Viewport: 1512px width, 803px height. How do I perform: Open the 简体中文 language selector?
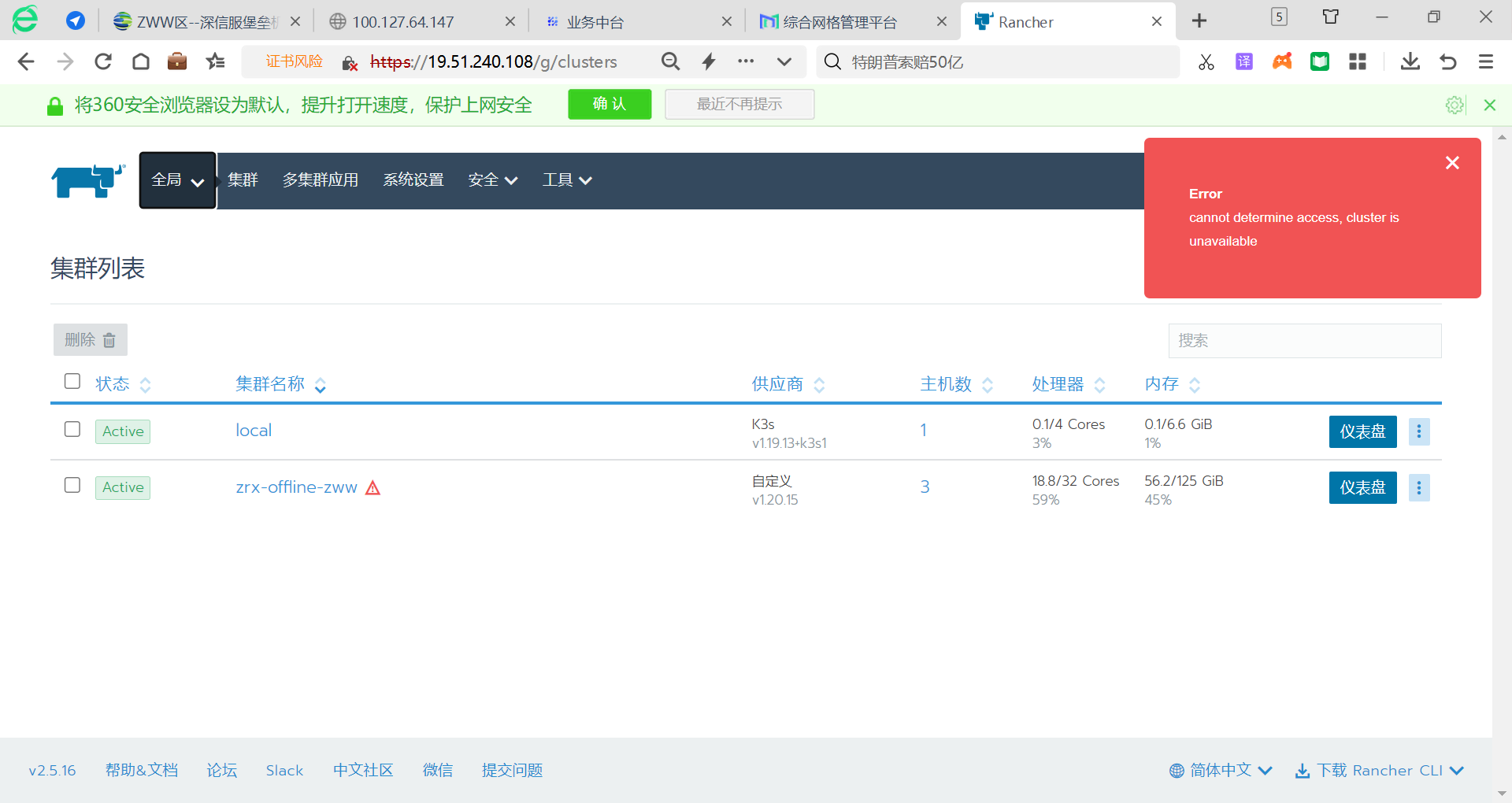[1221, 770]
